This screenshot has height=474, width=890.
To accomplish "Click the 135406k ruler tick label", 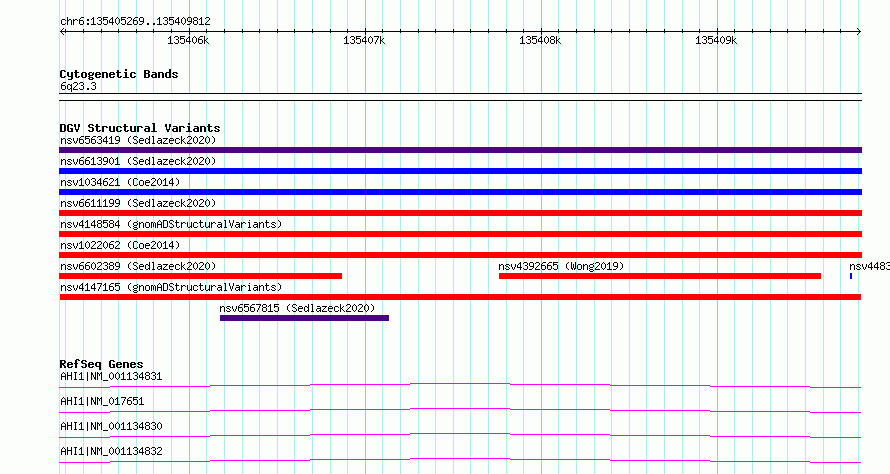I will [x=188, y=40].
